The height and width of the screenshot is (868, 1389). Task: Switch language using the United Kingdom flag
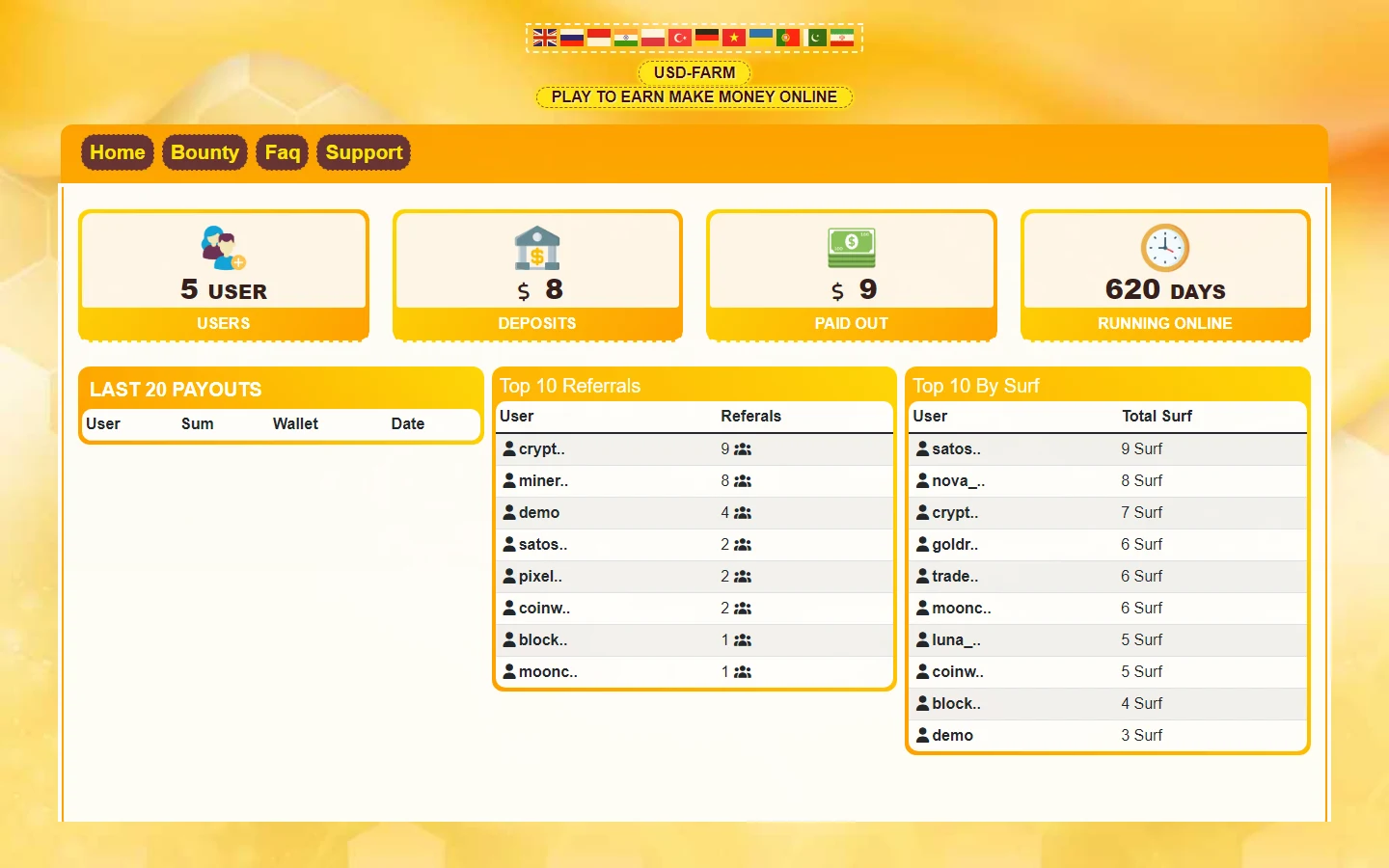click(x=545, y=38)
